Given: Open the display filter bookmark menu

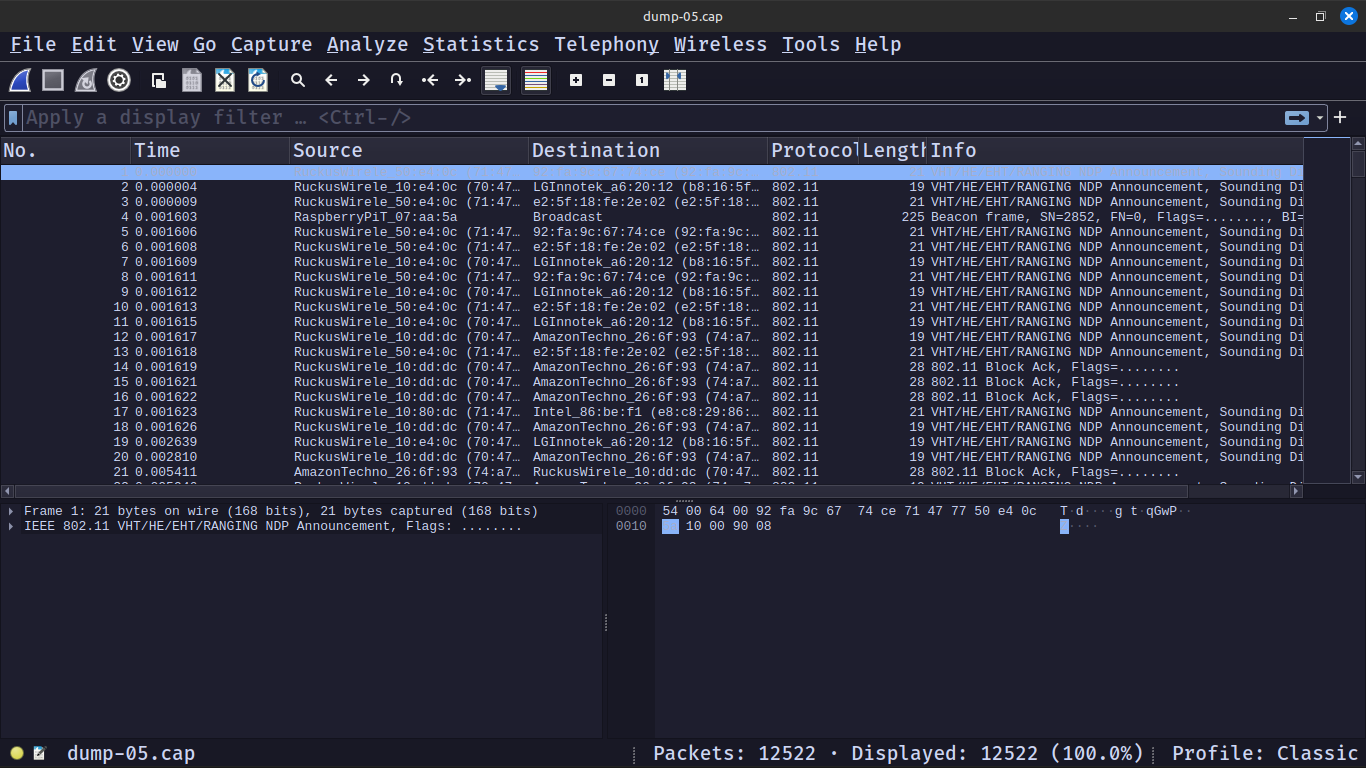Looking at the screenshot, I should click(x=13, y=118).
